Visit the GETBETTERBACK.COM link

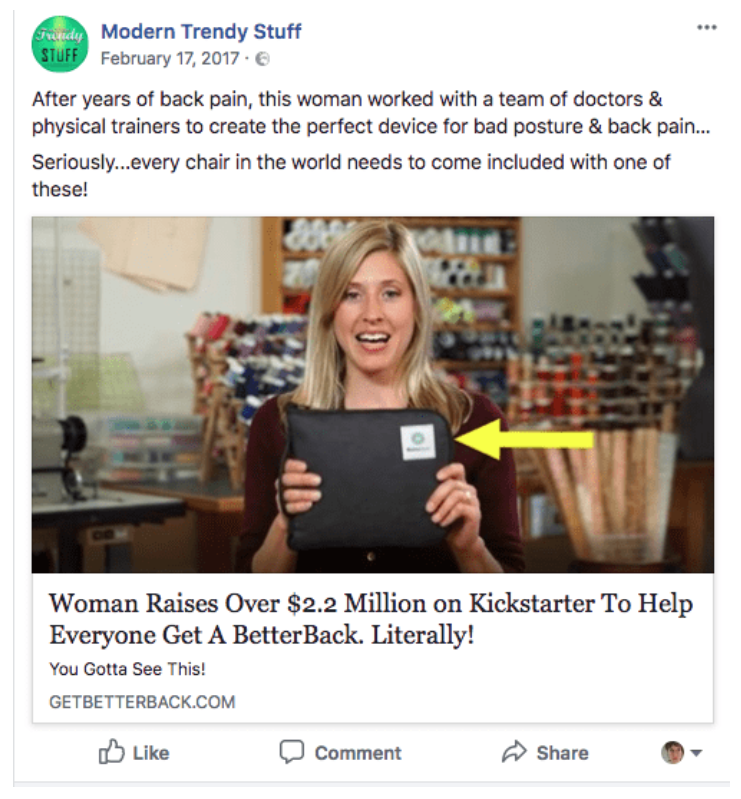coord(142,702)
